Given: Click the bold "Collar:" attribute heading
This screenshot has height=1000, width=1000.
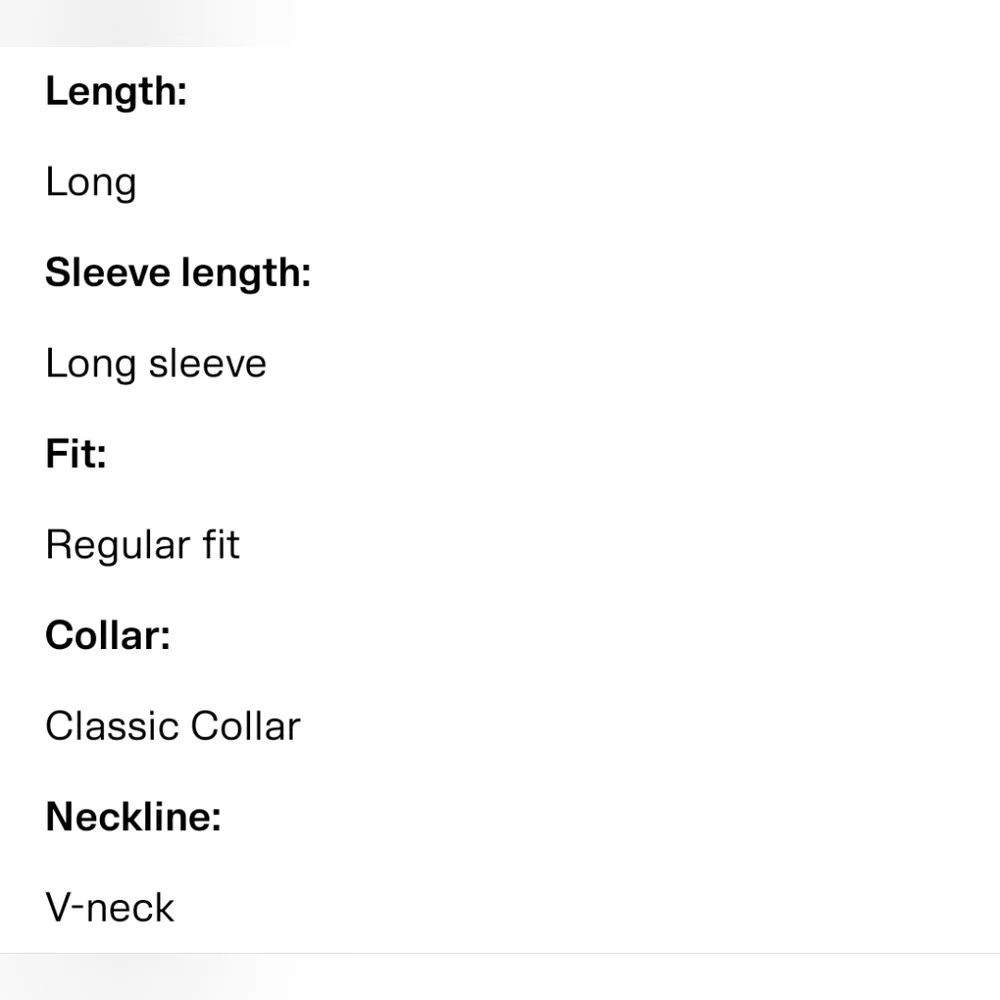Looking at the screenshot, I should click(x=108, y=636).
